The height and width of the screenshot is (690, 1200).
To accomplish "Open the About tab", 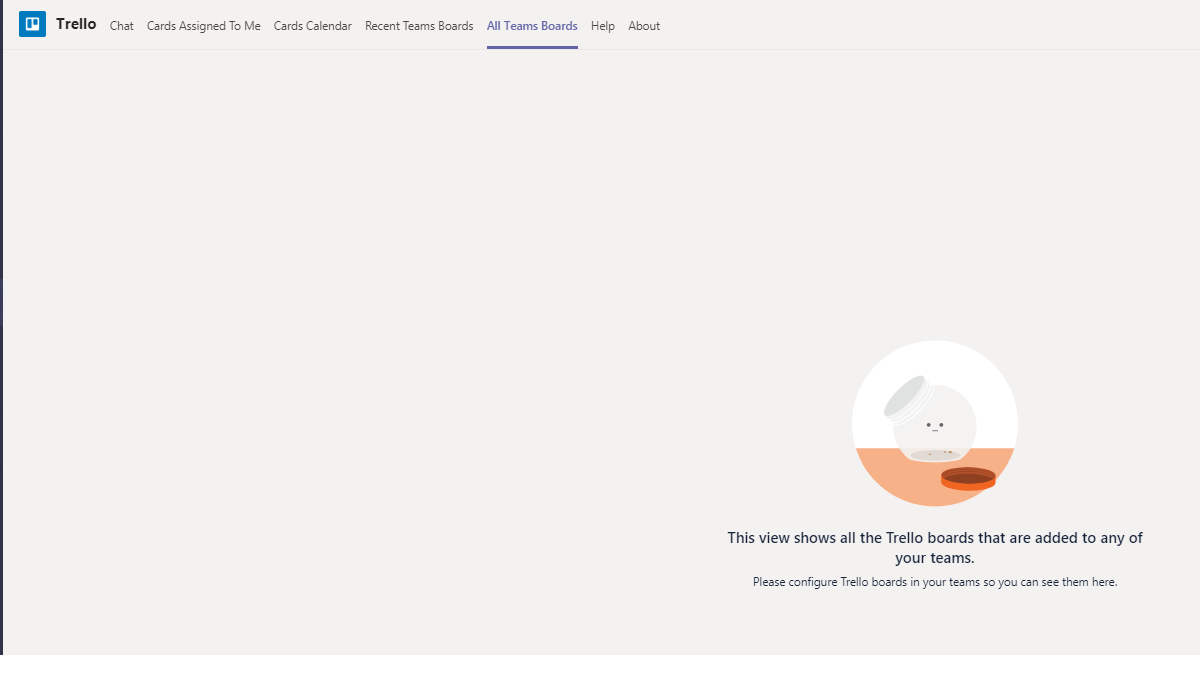I will point(644,26).
